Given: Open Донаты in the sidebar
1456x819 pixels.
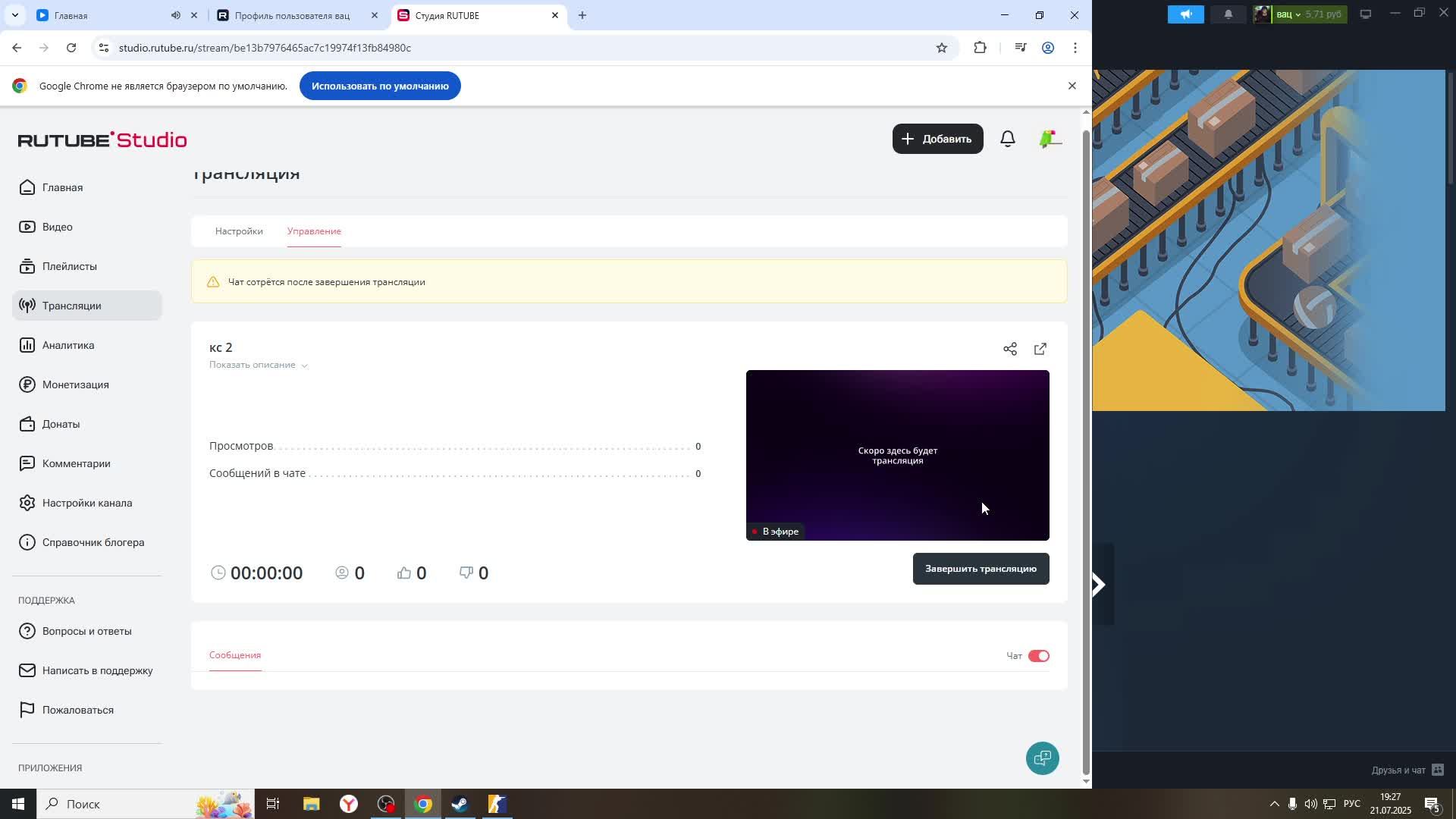Looking at the screenshot, I should coord(61,424).
